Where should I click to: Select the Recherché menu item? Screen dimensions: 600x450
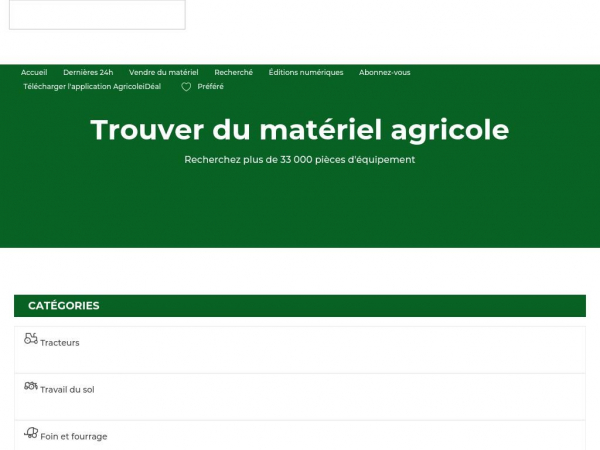[233, 72]
